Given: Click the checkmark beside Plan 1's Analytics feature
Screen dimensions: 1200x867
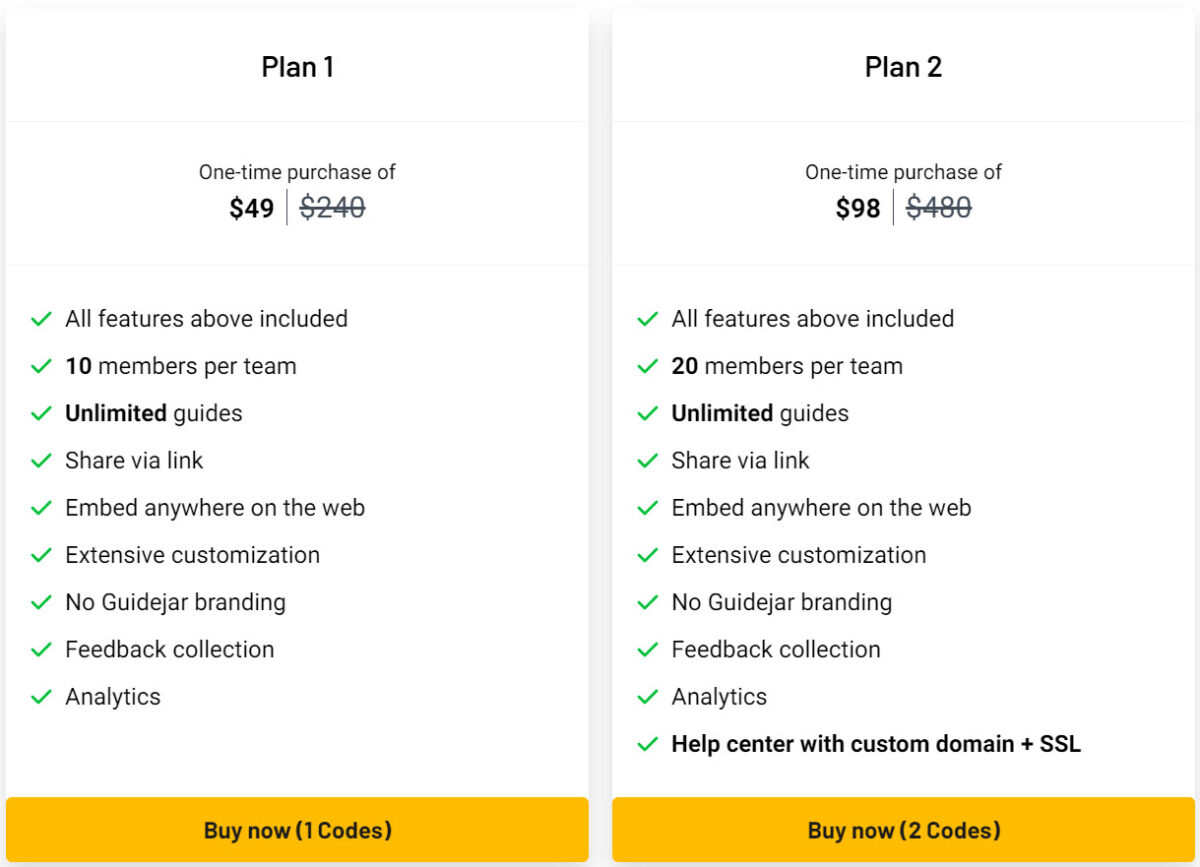Looking at the screenshot, I should pyautogui.click(x=41, y=697).
